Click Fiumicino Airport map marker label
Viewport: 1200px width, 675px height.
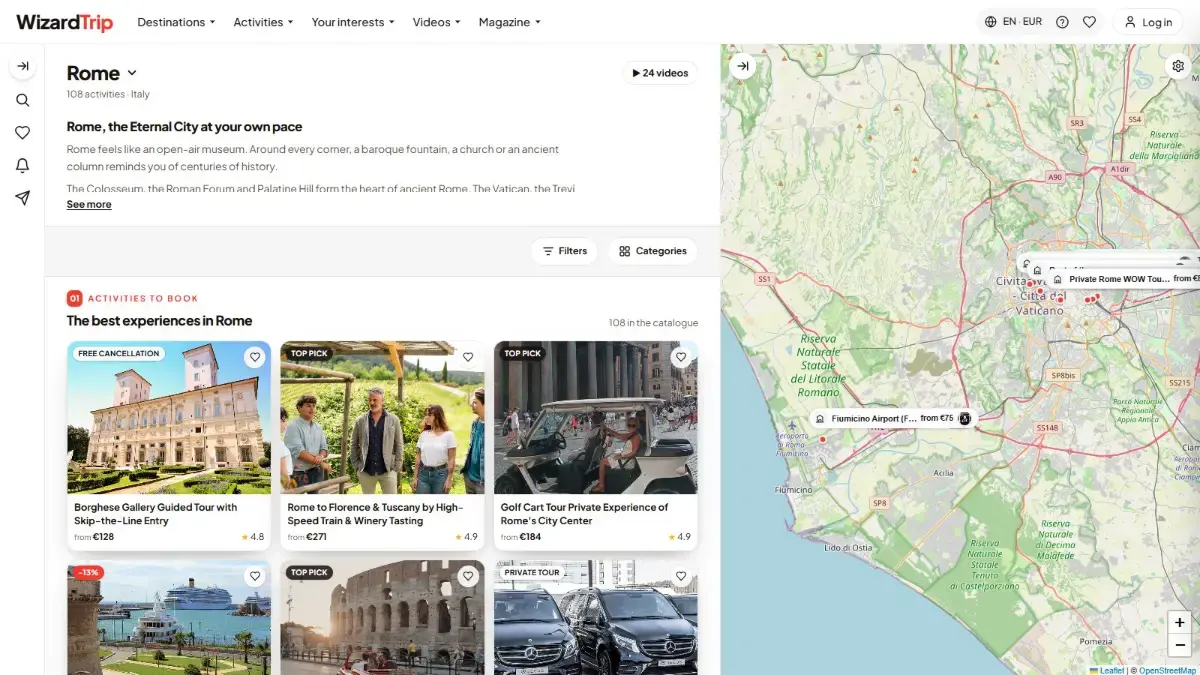click(x=892, y=418)
